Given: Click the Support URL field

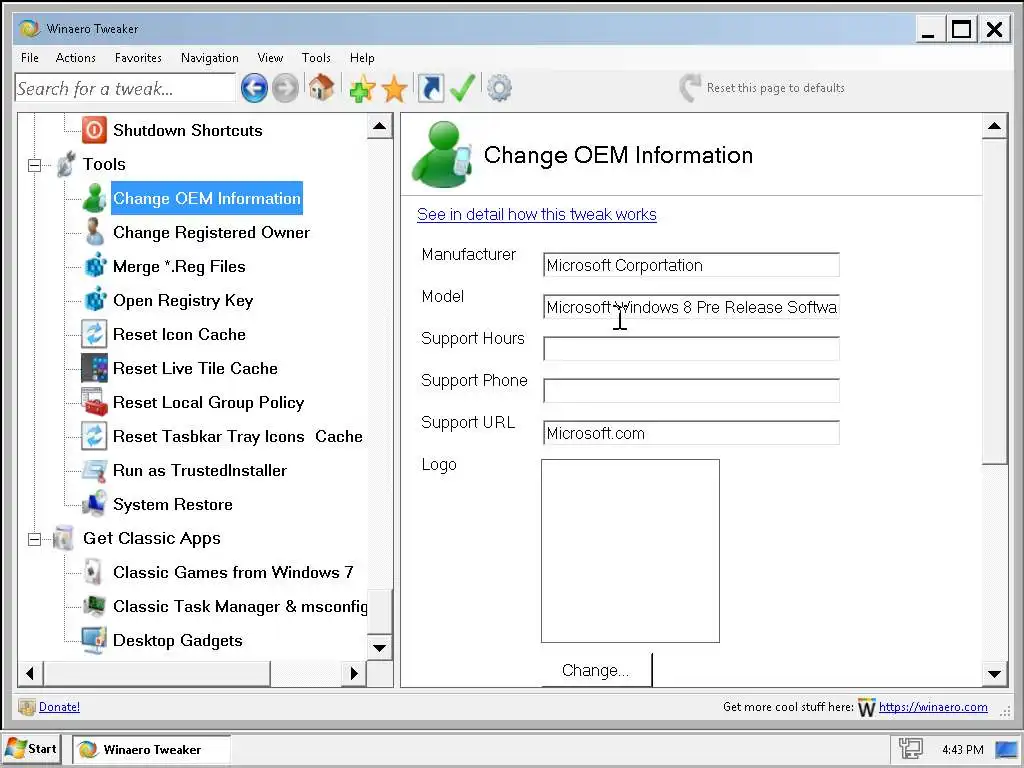Looking at the screenshot, I should point(691,433).
